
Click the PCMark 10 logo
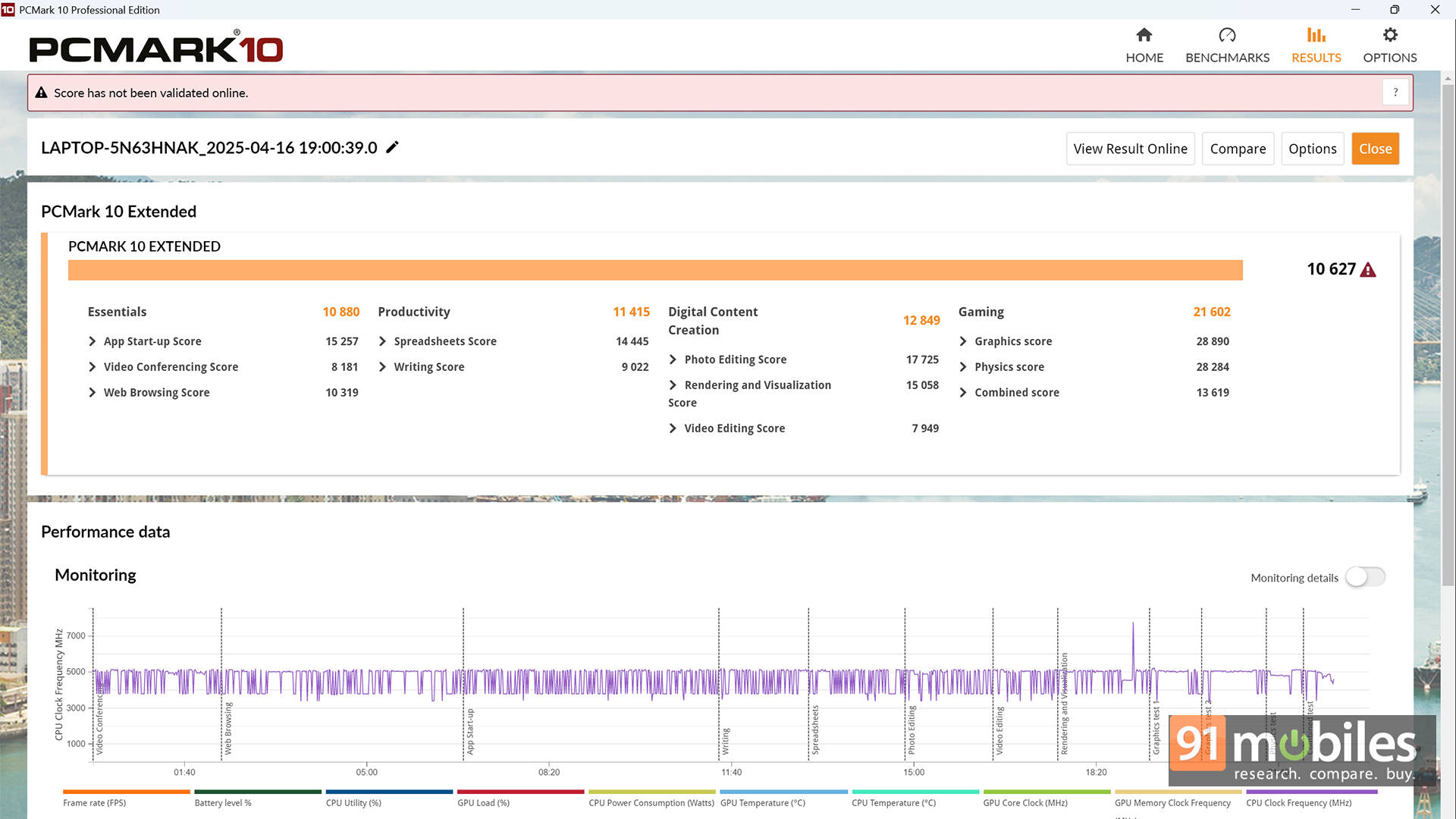(156, 48)
